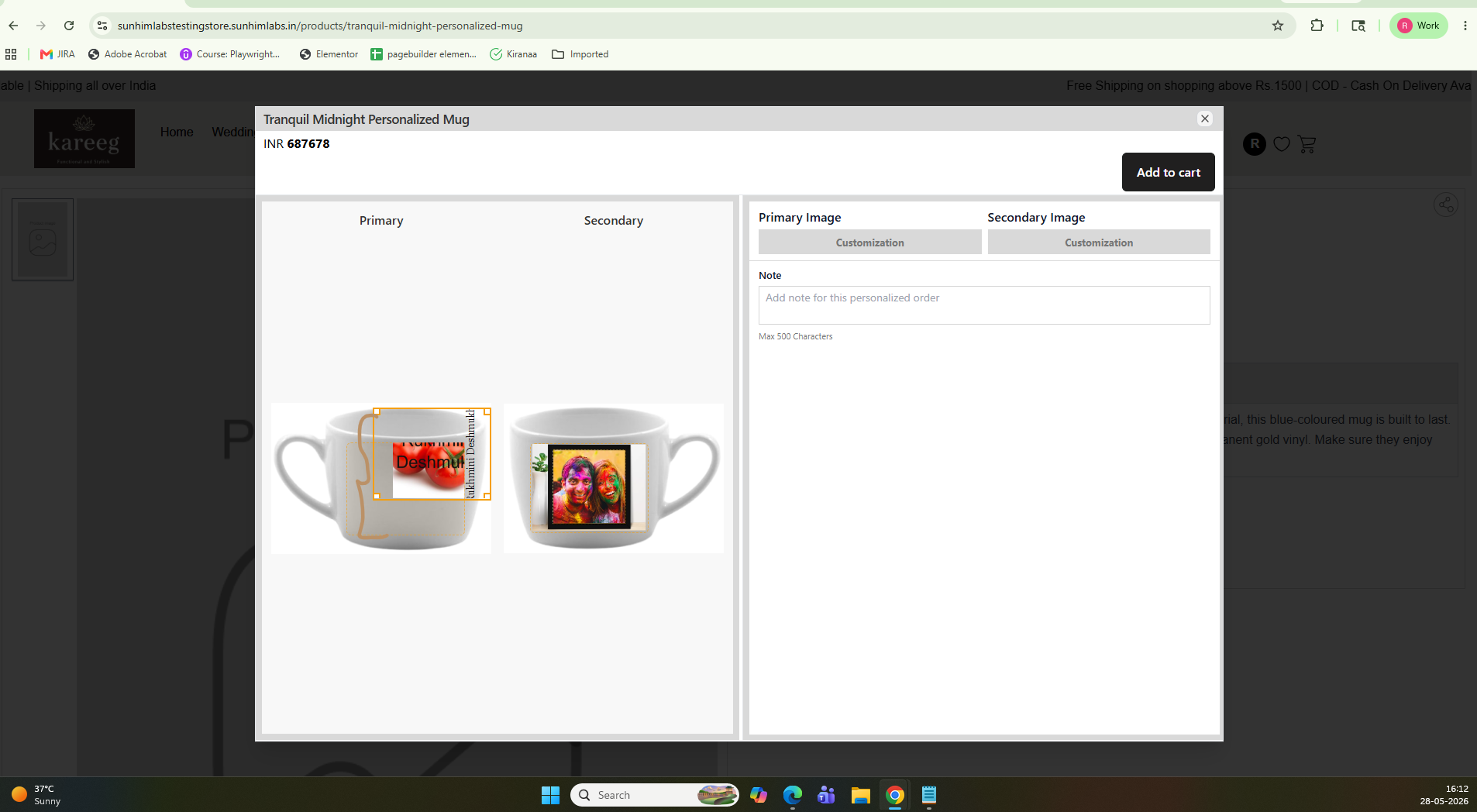Viewport: 1477px width, 812px height.
Task: Open the Chrome tab search icon
Action: [1358, 26]
